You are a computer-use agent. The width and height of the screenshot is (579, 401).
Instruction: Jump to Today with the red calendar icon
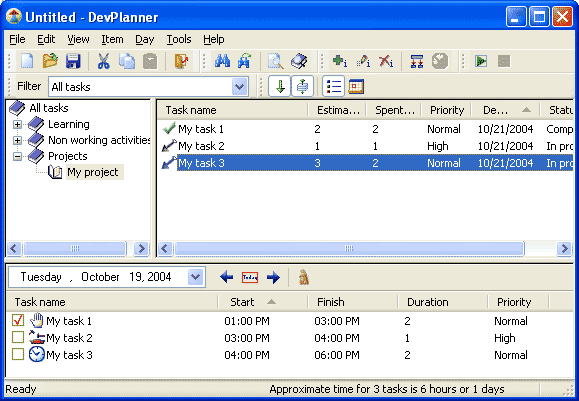pyautogui.click(x=250, y=277)
